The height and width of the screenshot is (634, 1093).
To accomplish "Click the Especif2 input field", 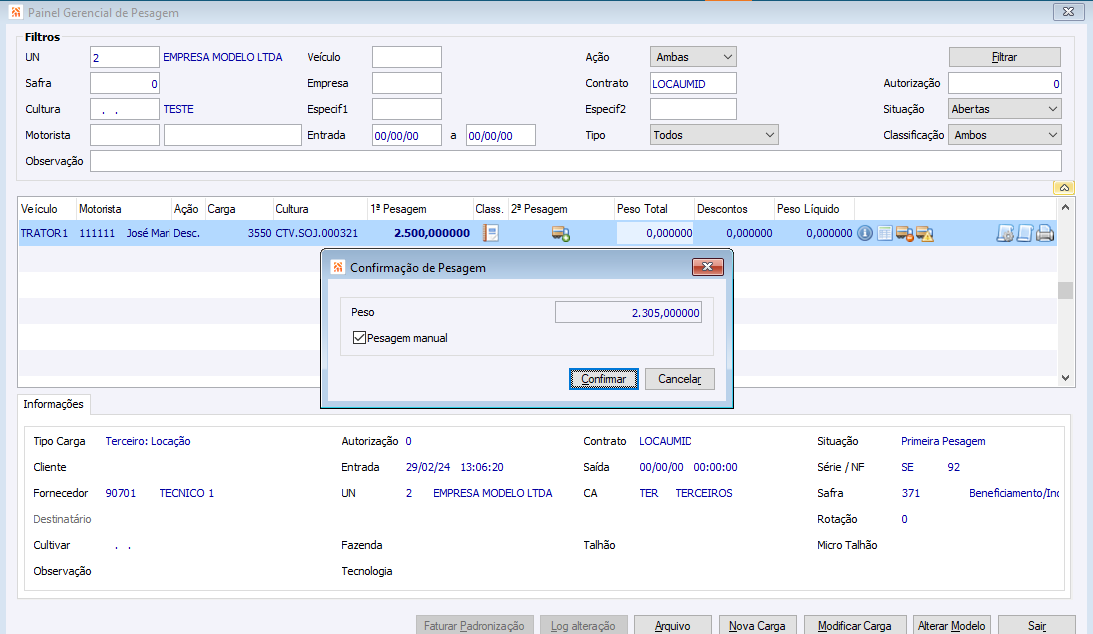I will click(693, 109).
